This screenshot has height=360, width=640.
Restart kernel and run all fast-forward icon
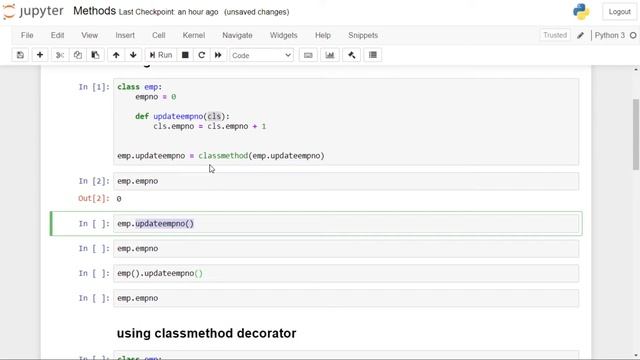tap(218, 55)
